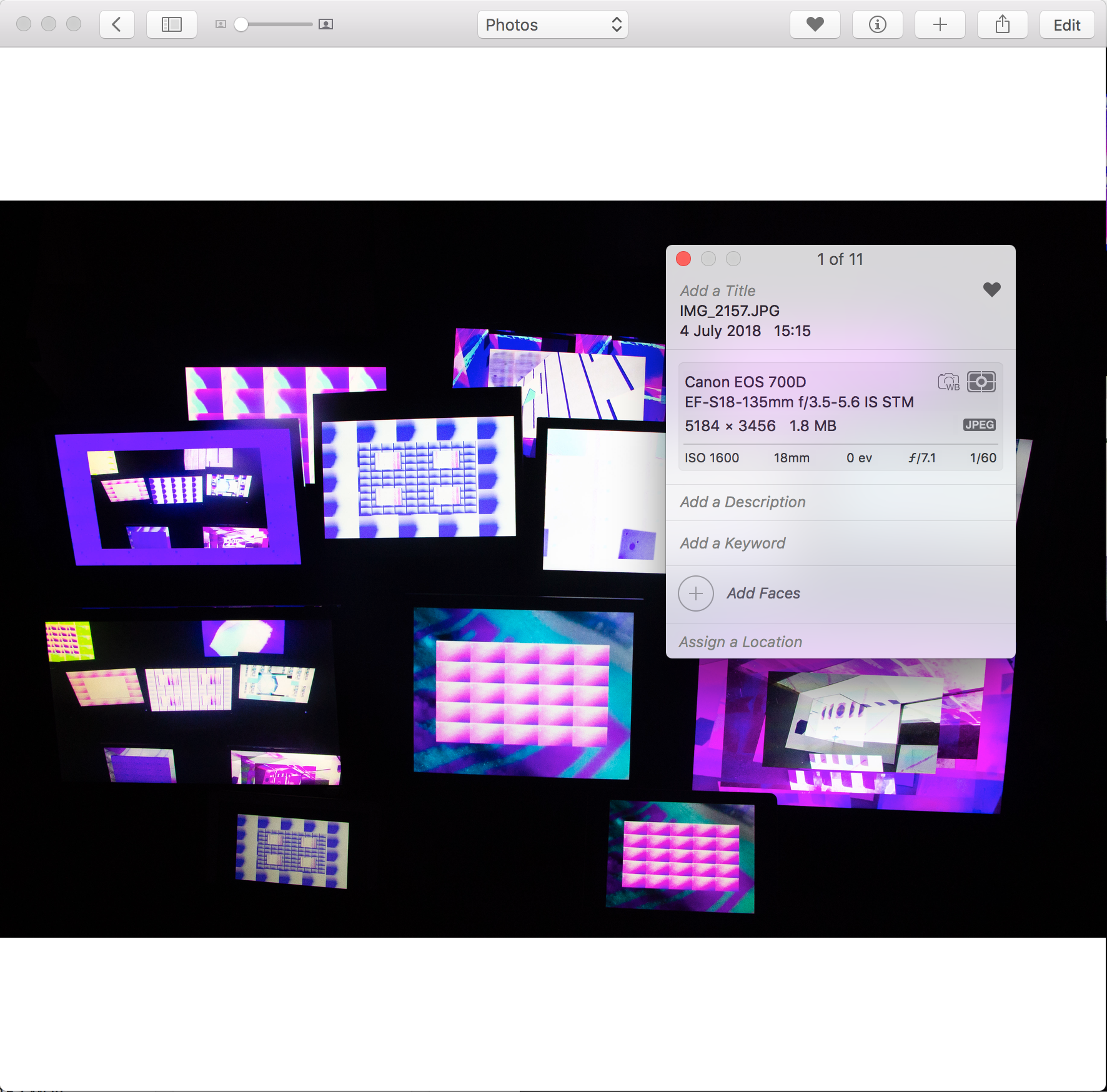Click the small thumbnail zoom-out icon
Screen dimensions: 1107x1092
[221, 24]
